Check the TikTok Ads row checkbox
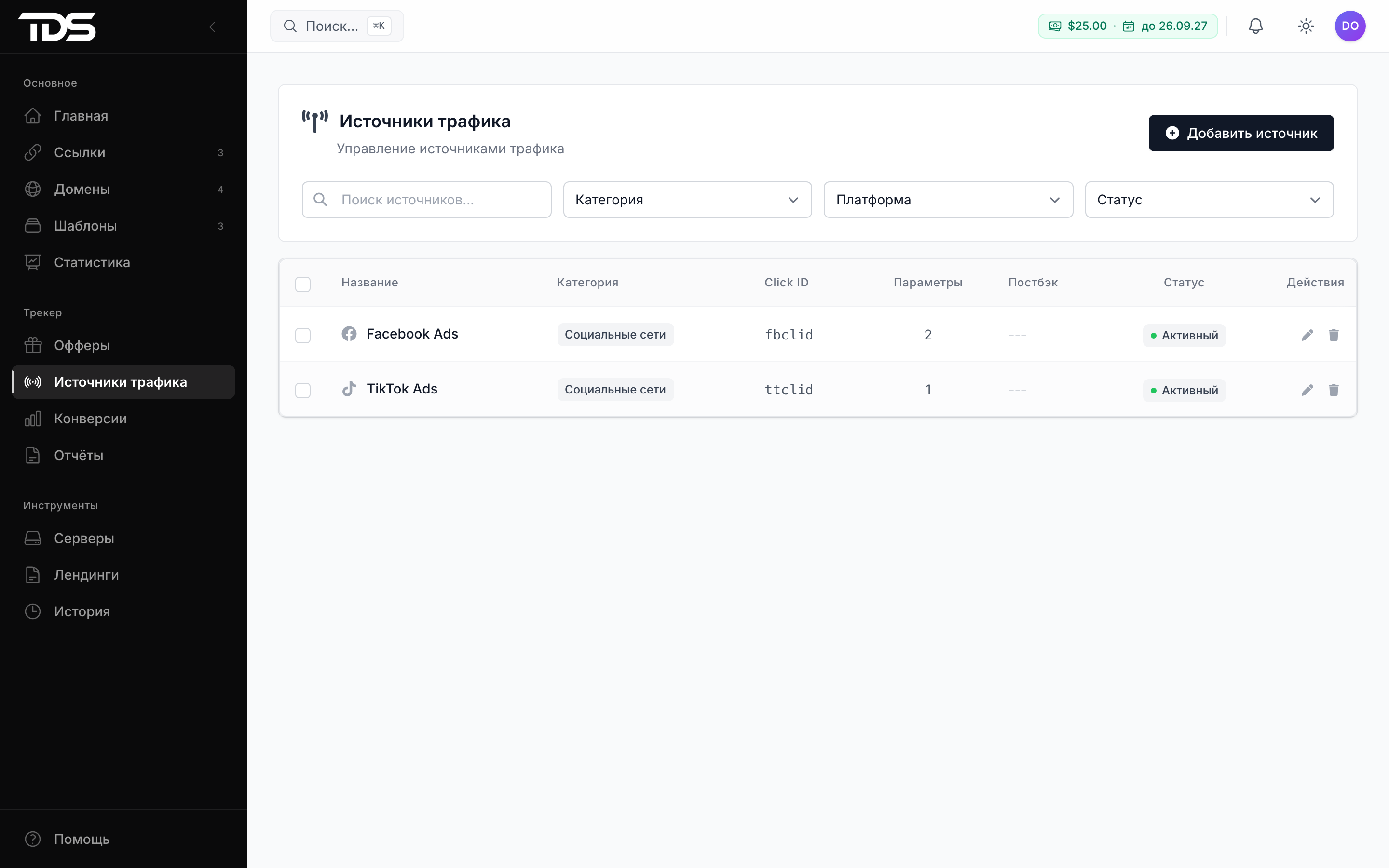Viewport: 1389px width, 868px height. click(x=302, y=391)
